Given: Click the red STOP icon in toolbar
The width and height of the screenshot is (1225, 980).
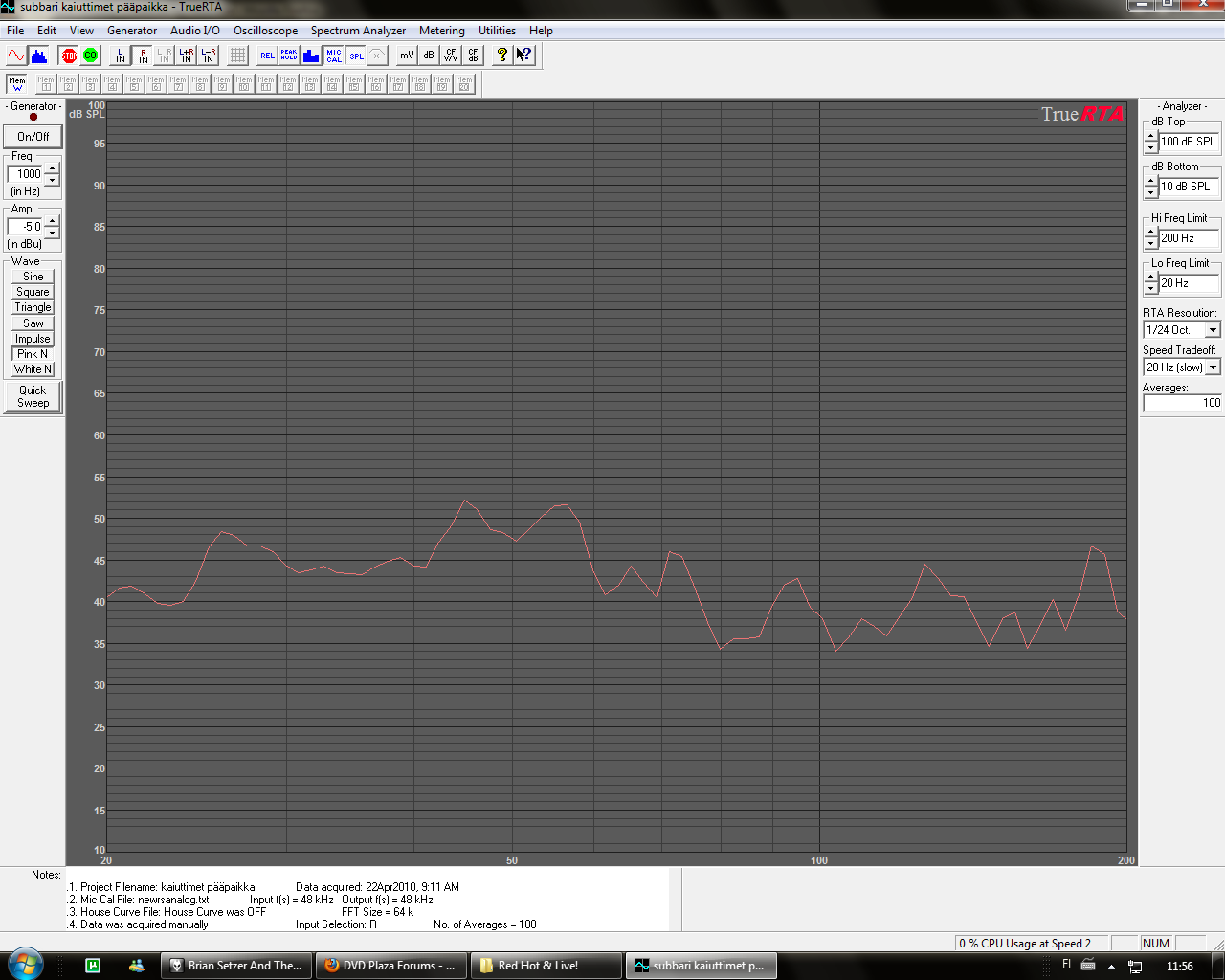Looking at the screenshot, I should 68,56.
